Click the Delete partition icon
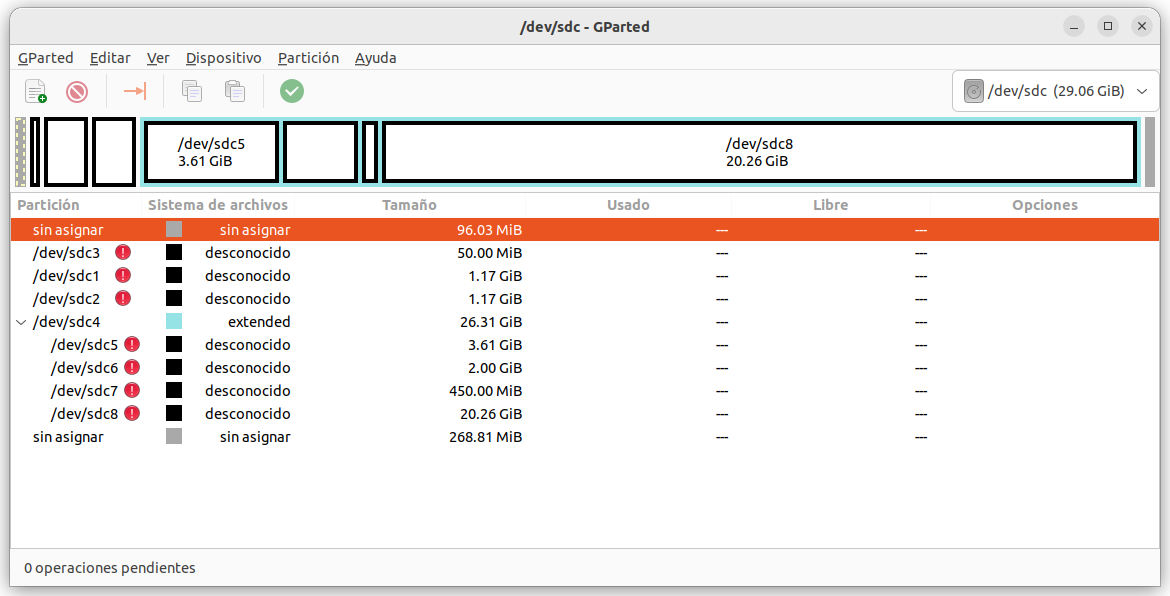1170x596 pixels. click(77, 91)
